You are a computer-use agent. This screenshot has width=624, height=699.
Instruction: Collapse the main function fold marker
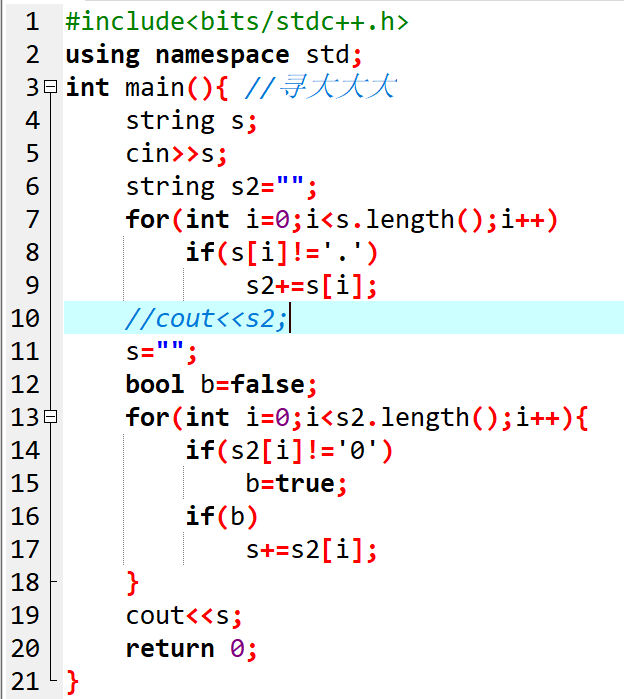[x=52, y=88]
